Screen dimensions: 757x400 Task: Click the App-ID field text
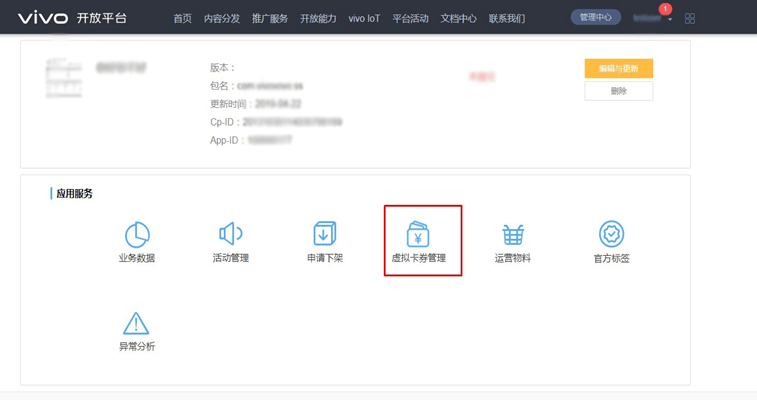251,140
